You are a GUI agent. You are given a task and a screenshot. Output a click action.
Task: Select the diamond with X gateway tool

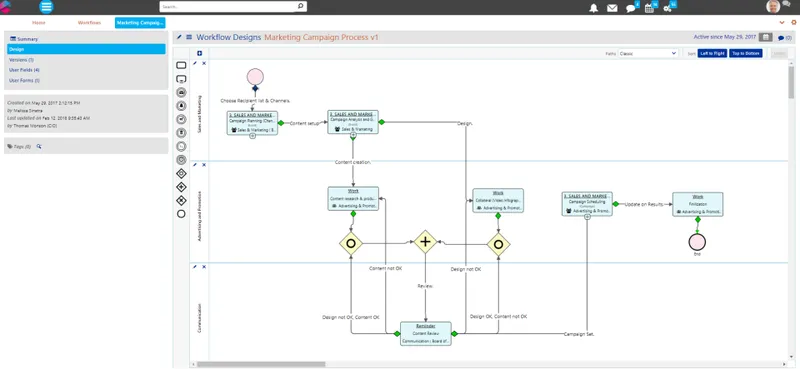(x=181, y=200)
